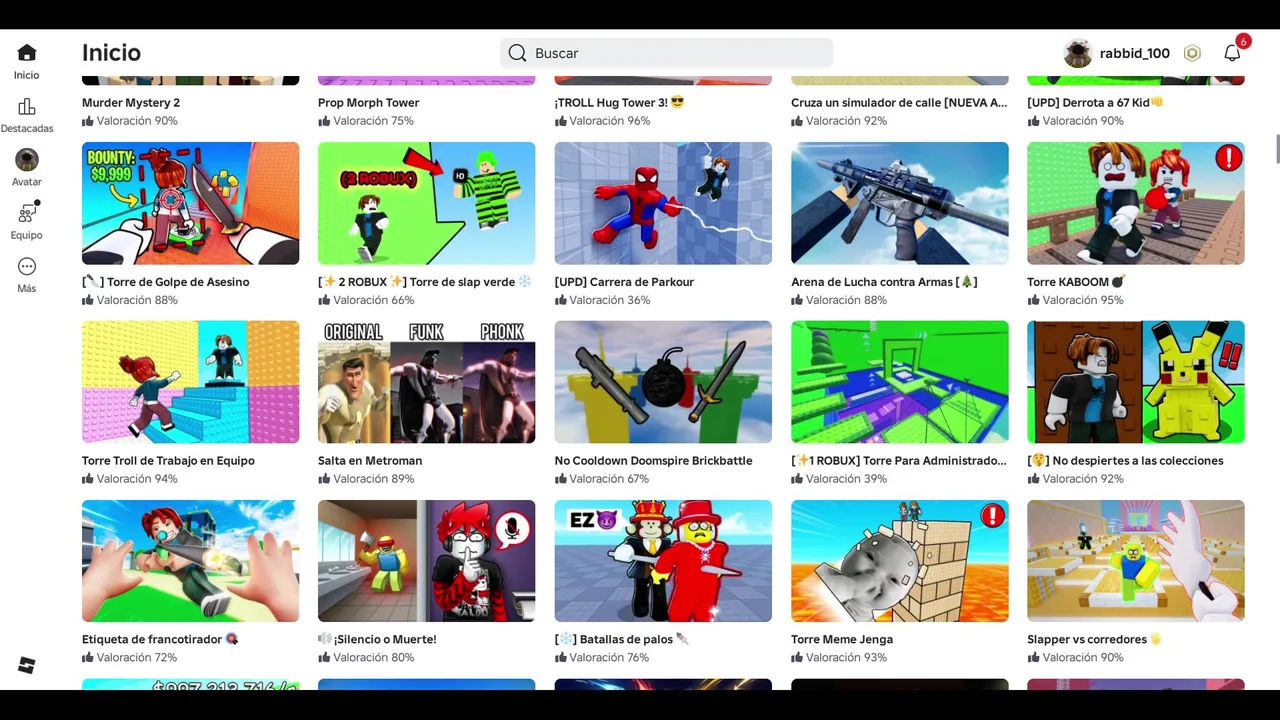Open the notifications bell icon
The height and width of the screenshot is (720, 1280).
coord(1232,53)
